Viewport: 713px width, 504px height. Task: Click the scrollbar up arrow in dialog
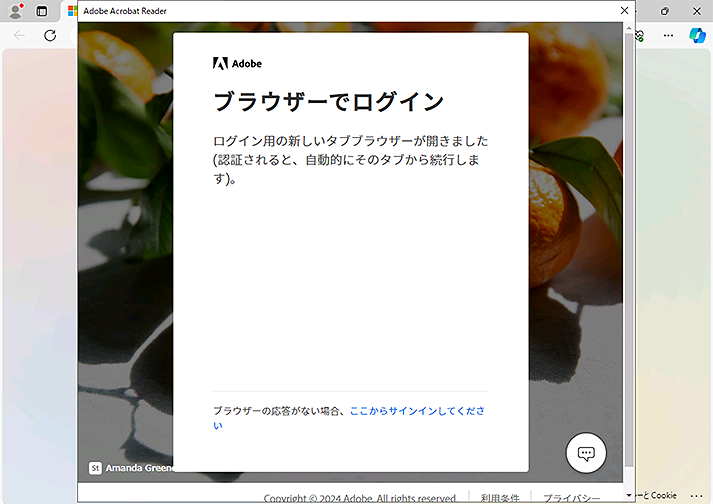pyautogui.click(x=629, y=28)
